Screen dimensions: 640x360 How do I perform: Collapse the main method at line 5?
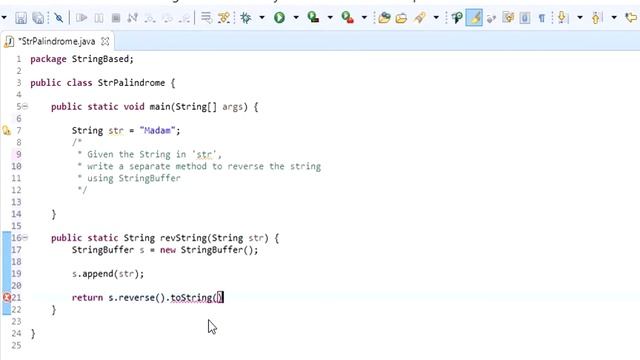[x=25, y=107]
